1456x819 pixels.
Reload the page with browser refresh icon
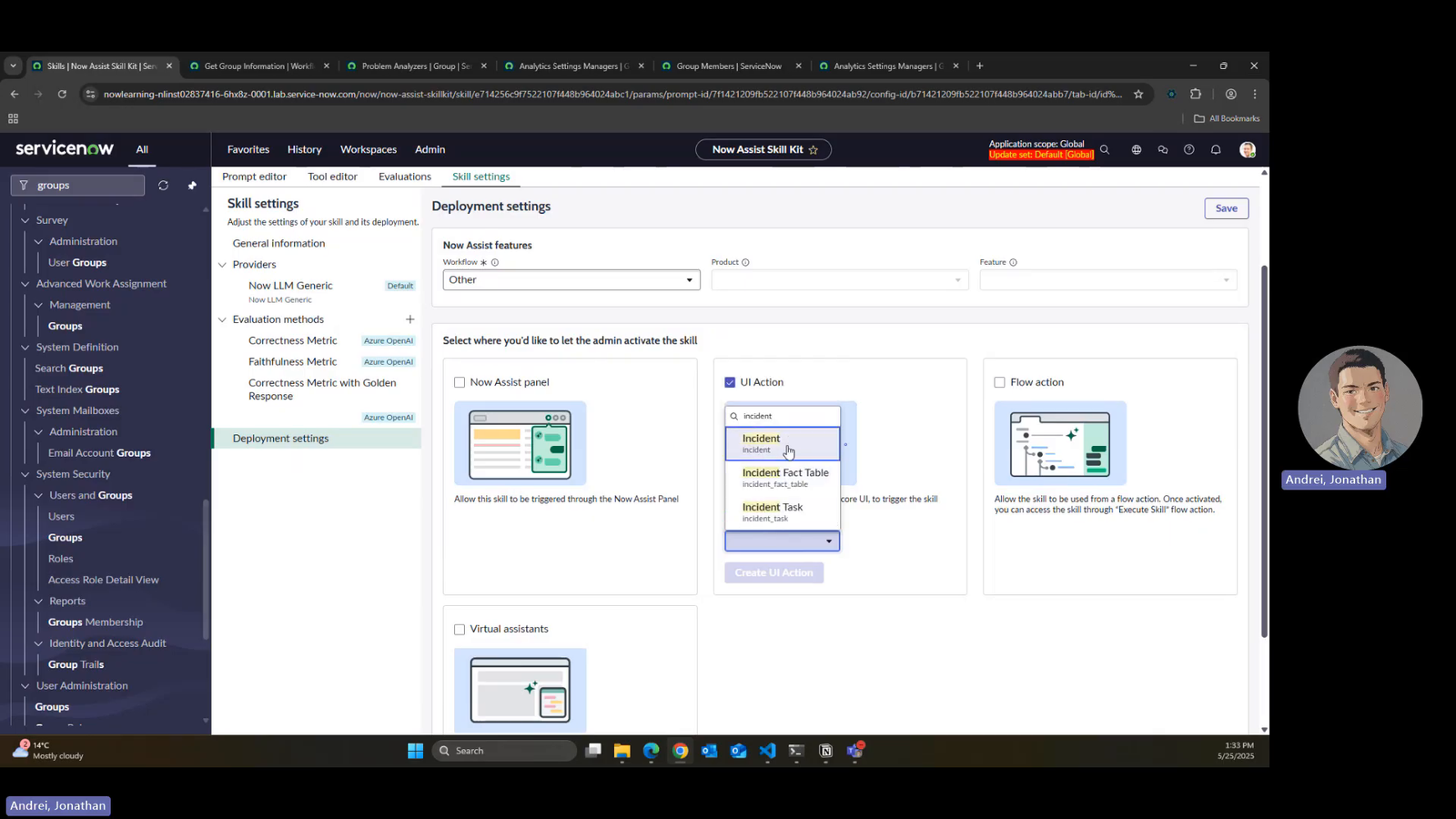click(x=62, y=94)
